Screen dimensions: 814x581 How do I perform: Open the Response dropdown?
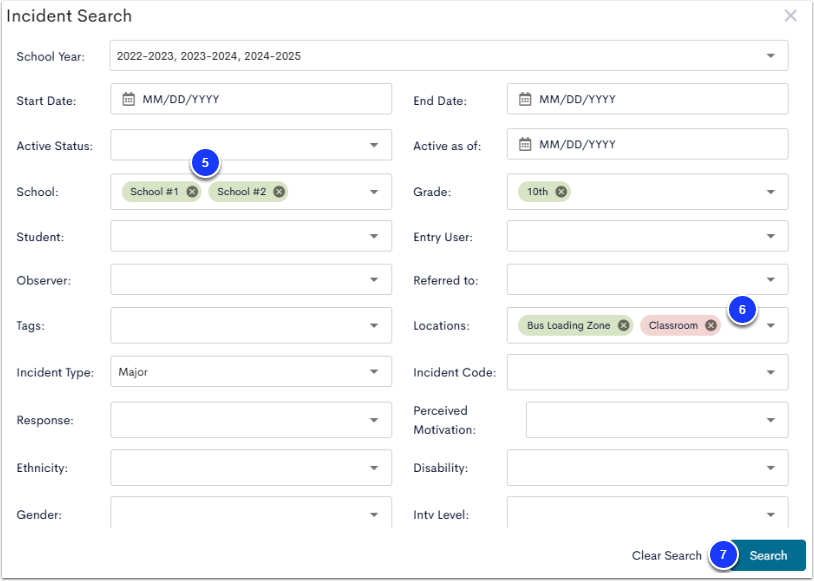point(251,420)
